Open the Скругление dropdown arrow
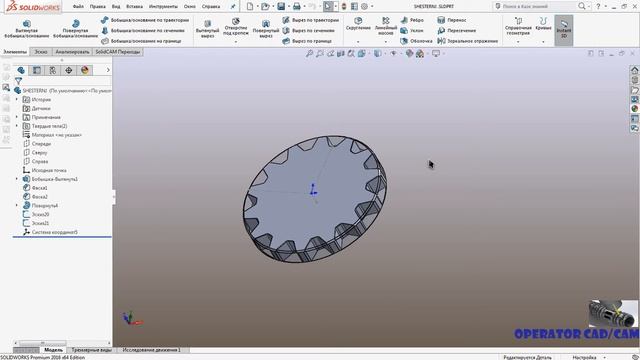 [x=358, y=42]
